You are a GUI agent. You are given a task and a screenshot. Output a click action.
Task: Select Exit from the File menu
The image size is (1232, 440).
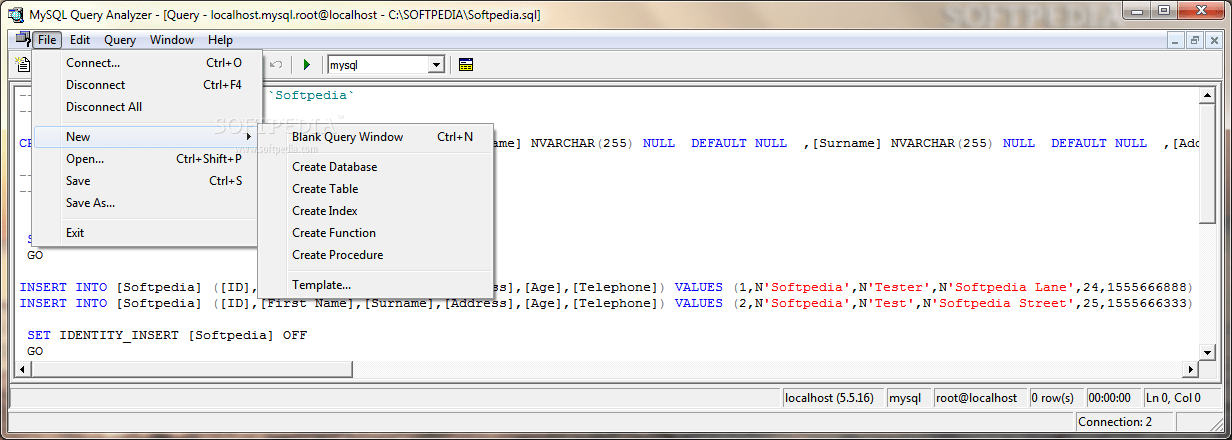click(x=147, y=233)
